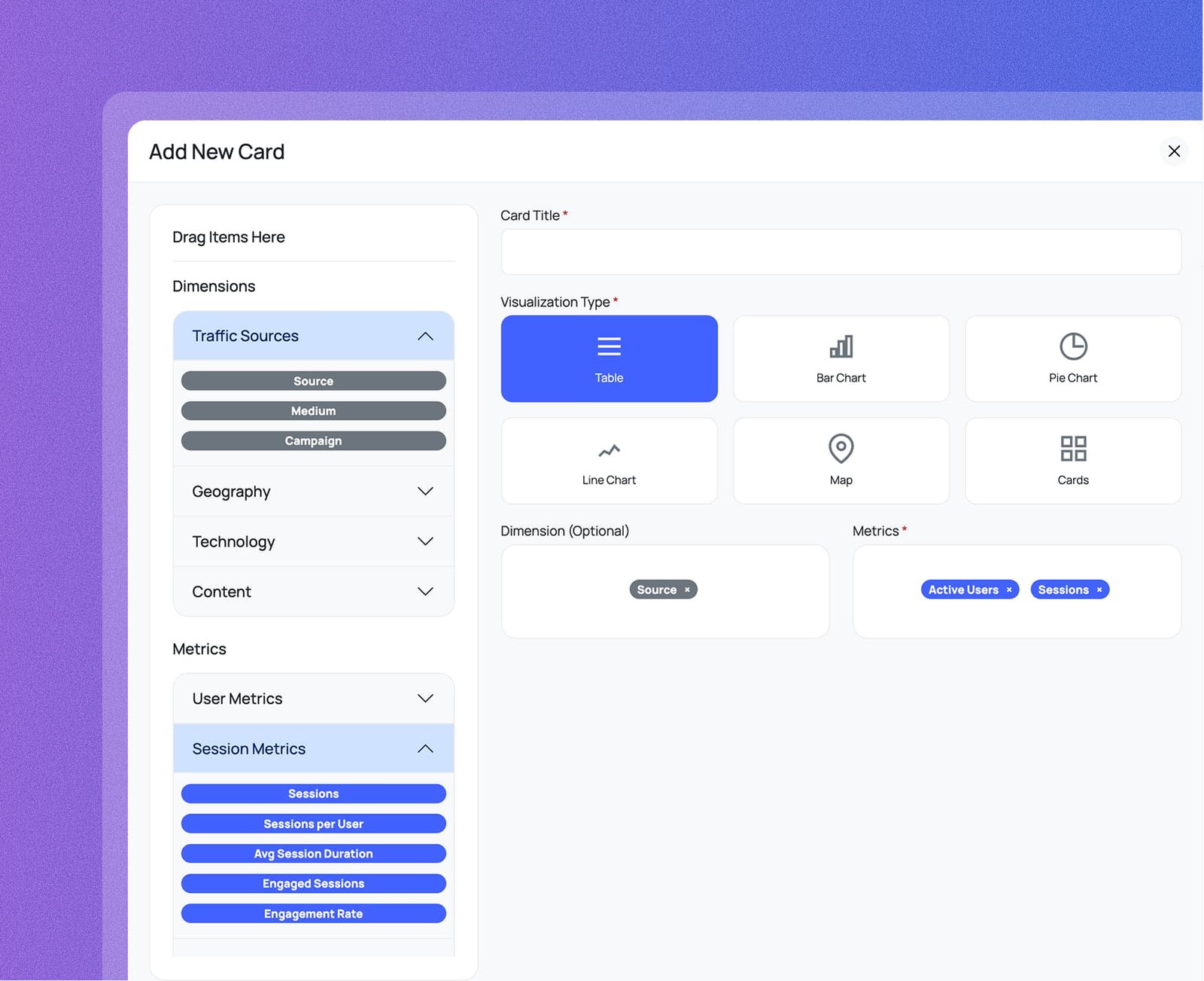Select the Engagement Rate metric
Screen dimensions: 1204x981
pos(313,913)
